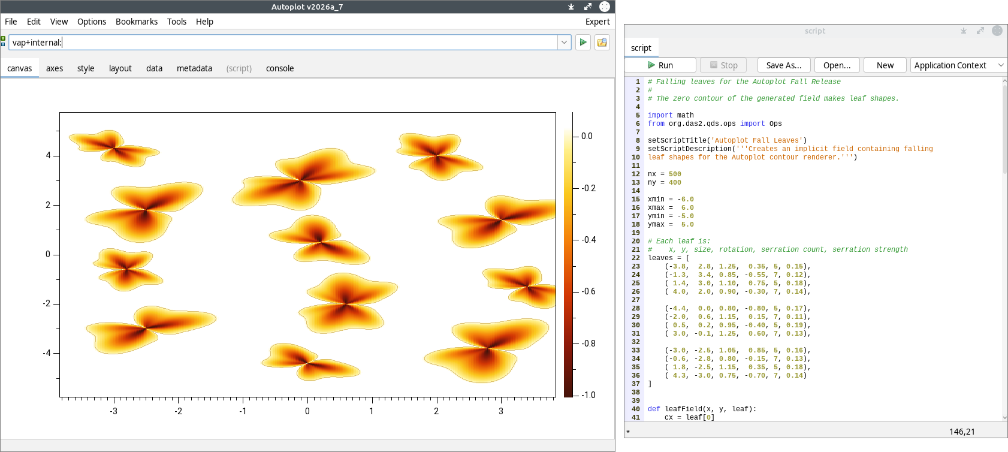Screen dimensions: 1008x452
Task: Open the Application Context dropdown
Action: (x=958, y=65)
